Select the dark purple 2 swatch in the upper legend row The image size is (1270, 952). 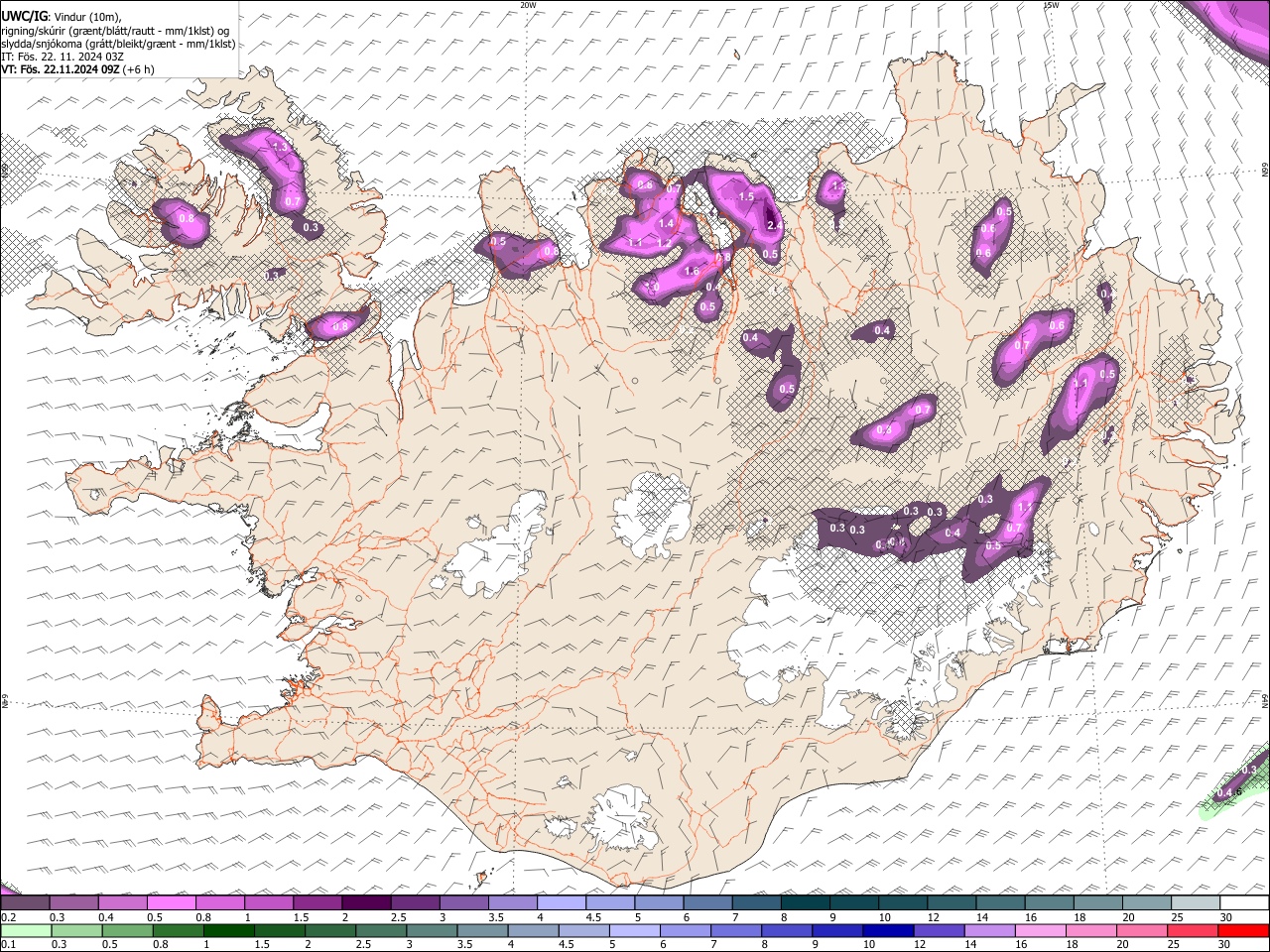pyautogui.click(x=365, y=902)
